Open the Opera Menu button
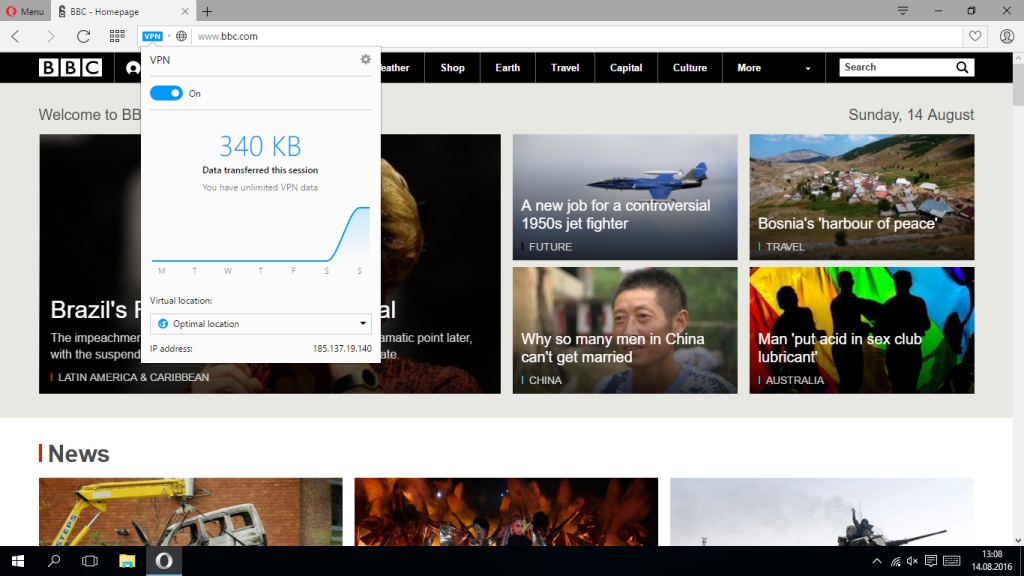1024x576 pixels. tap(24, 12)
